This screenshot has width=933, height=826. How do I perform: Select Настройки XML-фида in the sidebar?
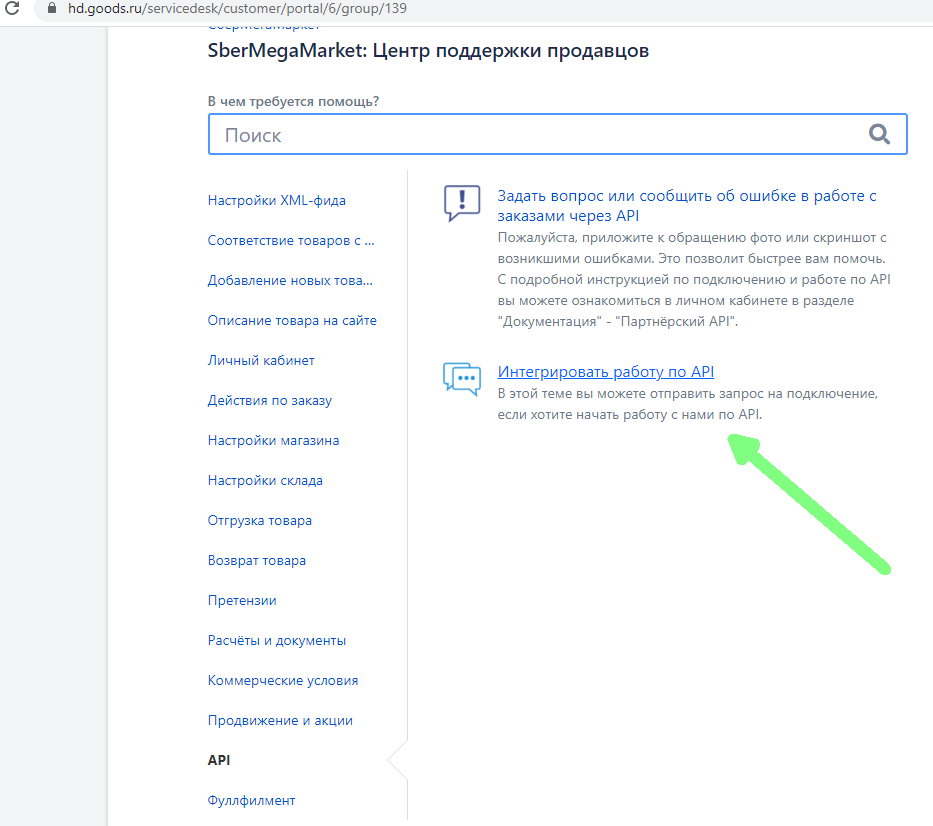(276, 200)
